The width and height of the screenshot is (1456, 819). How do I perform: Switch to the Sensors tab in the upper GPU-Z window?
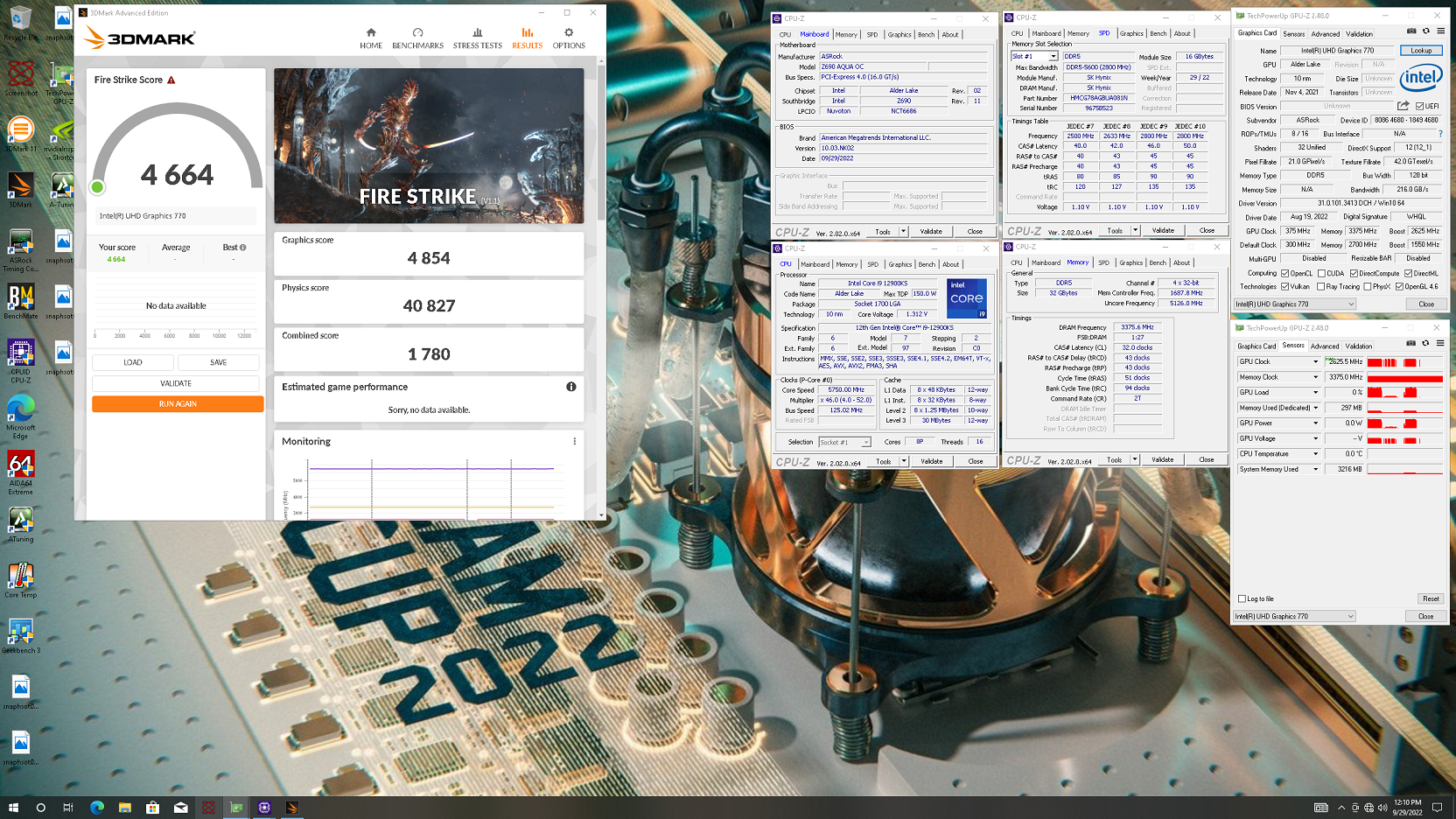tap(1293, 34)
